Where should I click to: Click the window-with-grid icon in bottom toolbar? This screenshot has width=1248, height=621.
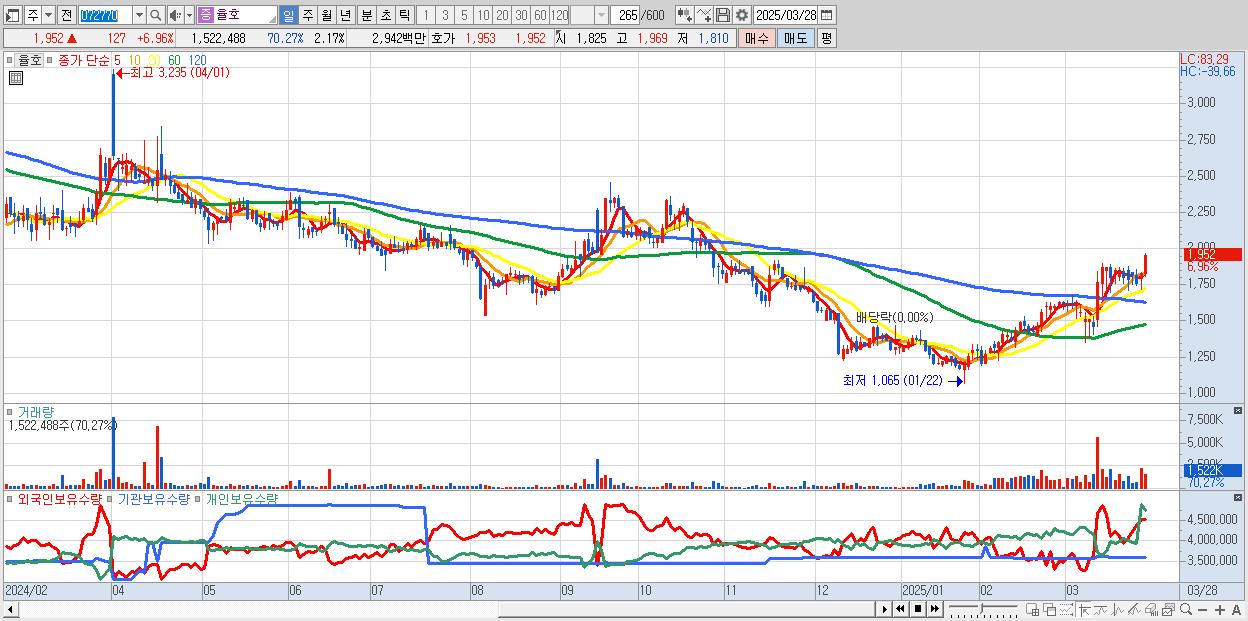point(1033,609)
